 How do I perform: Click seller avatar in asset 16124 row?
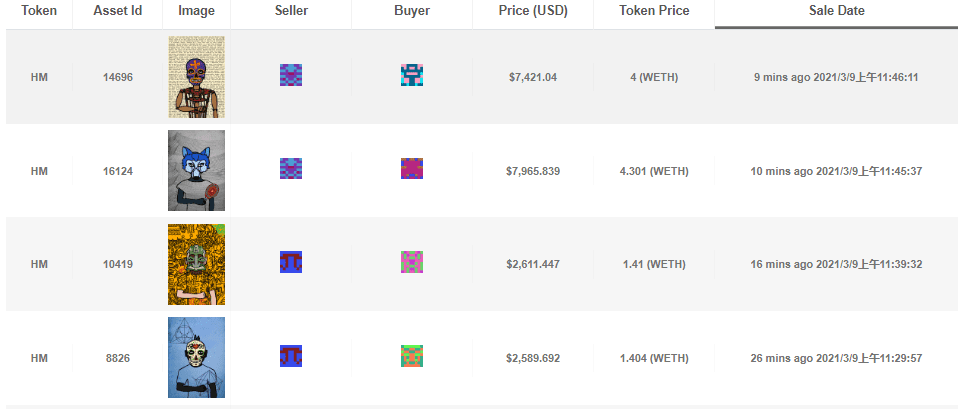click(291, 169)
